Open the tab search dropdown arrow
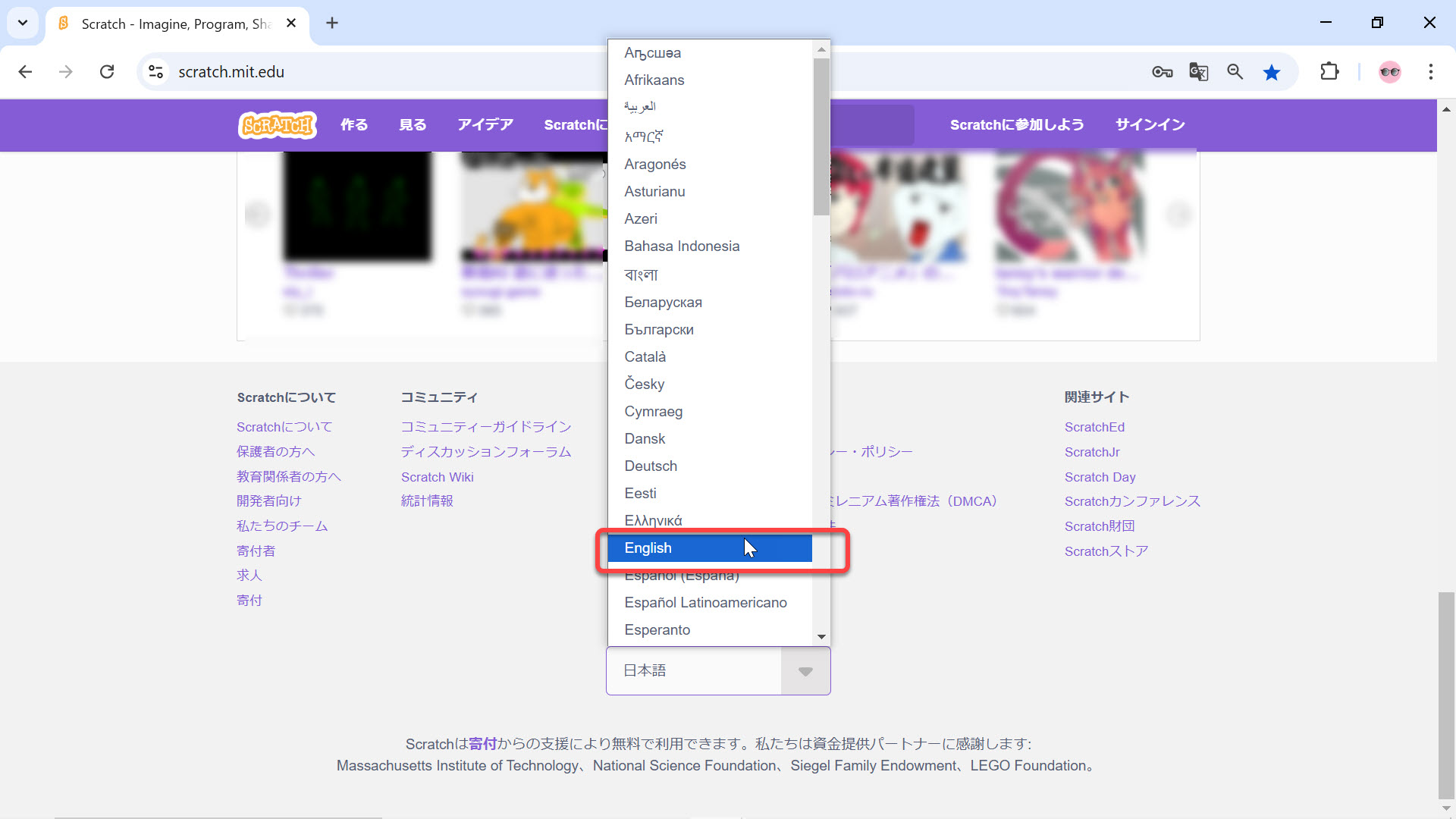Screen dimensions: 1456x819 [23, 23]
